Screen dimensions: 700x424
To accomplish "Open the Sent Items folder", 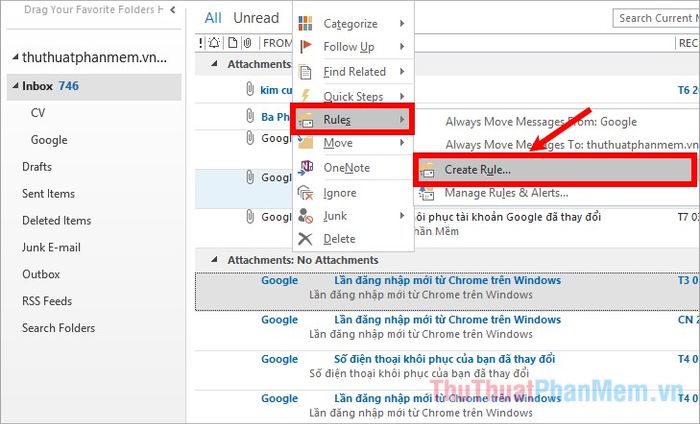I will point(48,193).
